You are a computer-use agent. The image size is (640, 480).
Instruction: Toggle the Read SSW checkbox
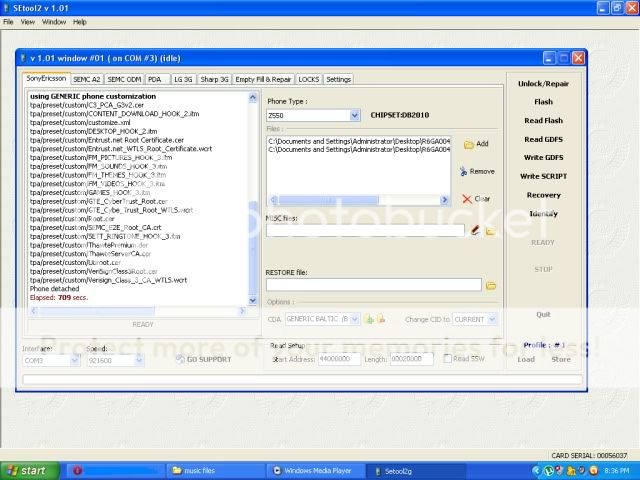tap(447, 358)
